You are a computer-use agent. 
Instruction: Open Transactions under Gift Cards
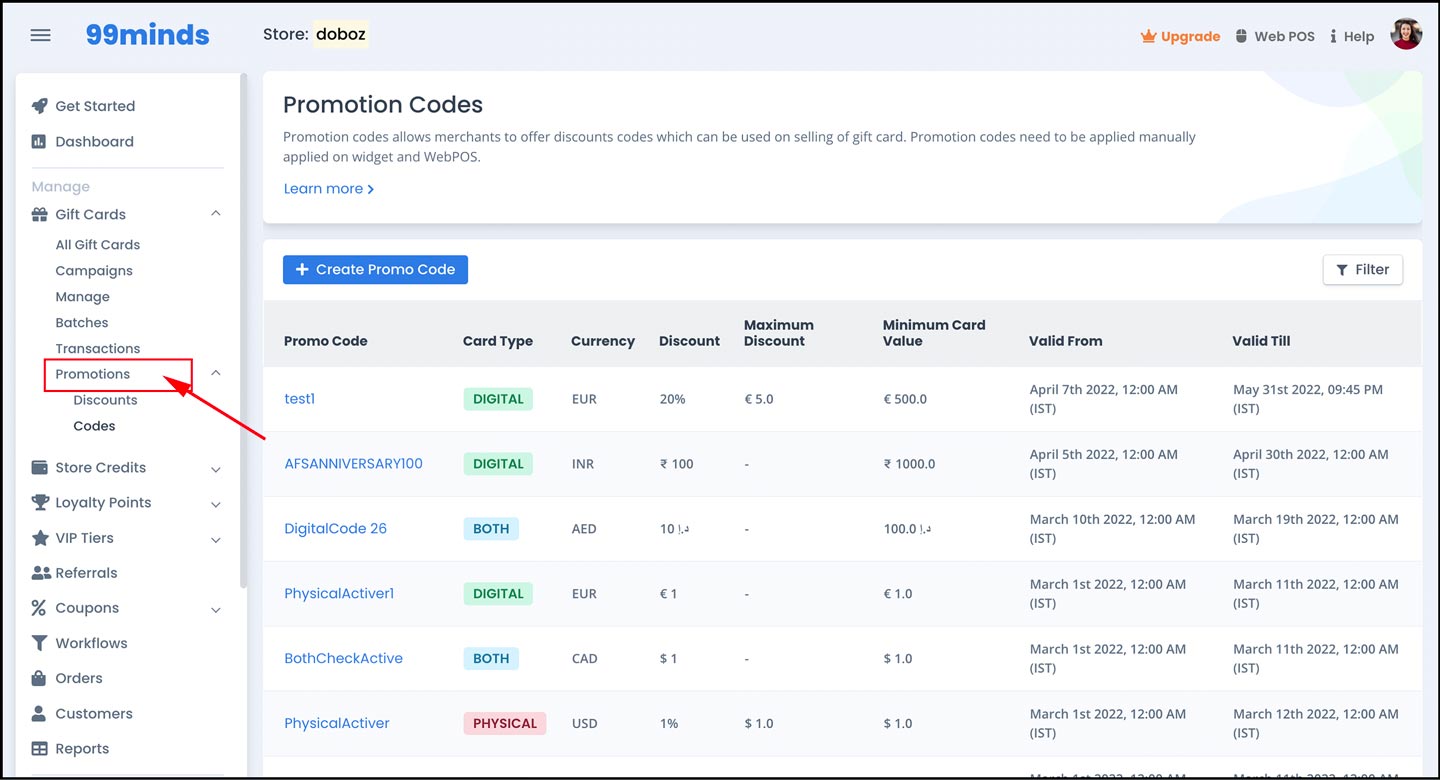97,348
